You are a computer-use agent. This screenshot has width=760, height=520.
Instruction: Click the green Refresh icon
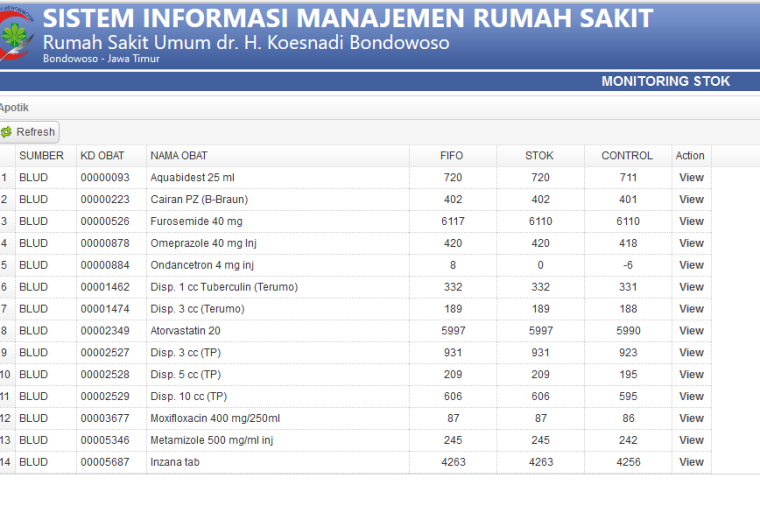point(6,132)
